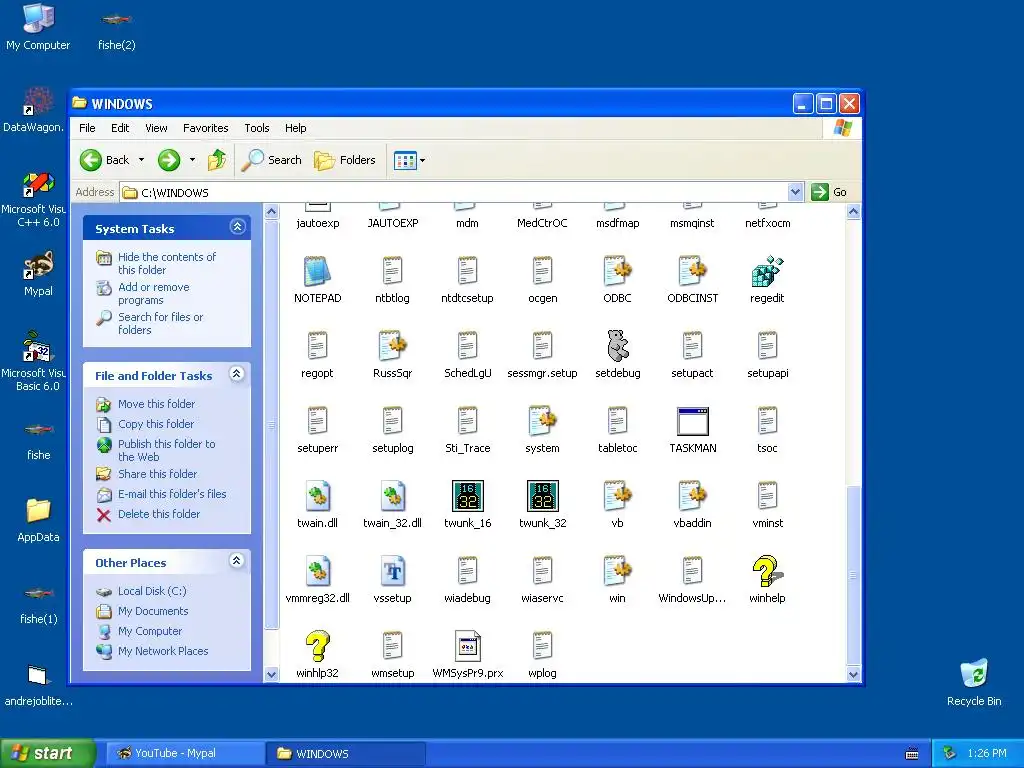Select the winhelp question mark icon
The height and width of the screenshot is (768, 1024).
coord(767,571)
